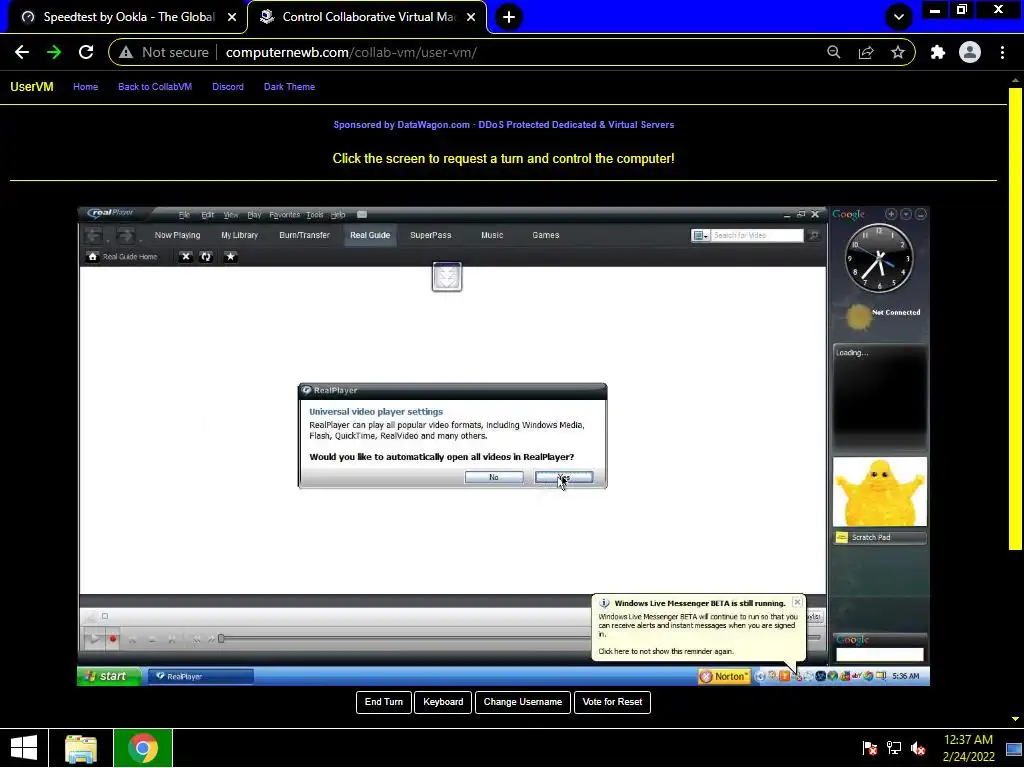Click the Search for Video field
This screenshot has width=1024, height=768.
click(756, 235)
